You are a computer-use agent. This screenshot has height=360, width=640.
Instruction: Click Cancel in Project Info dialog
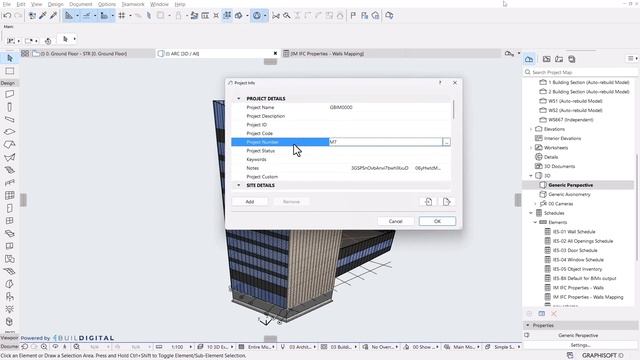[395, 221]
